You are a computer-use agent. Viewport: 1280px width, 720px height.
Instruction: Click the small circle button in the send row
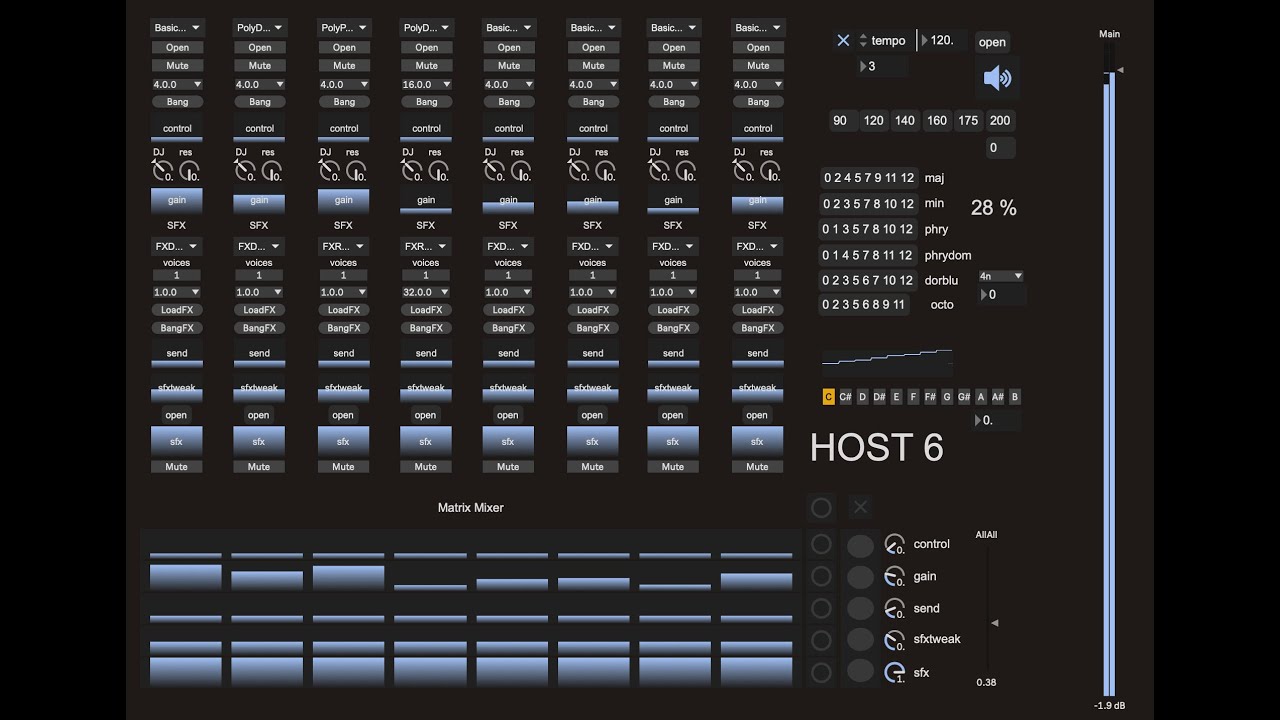(821, 608)
